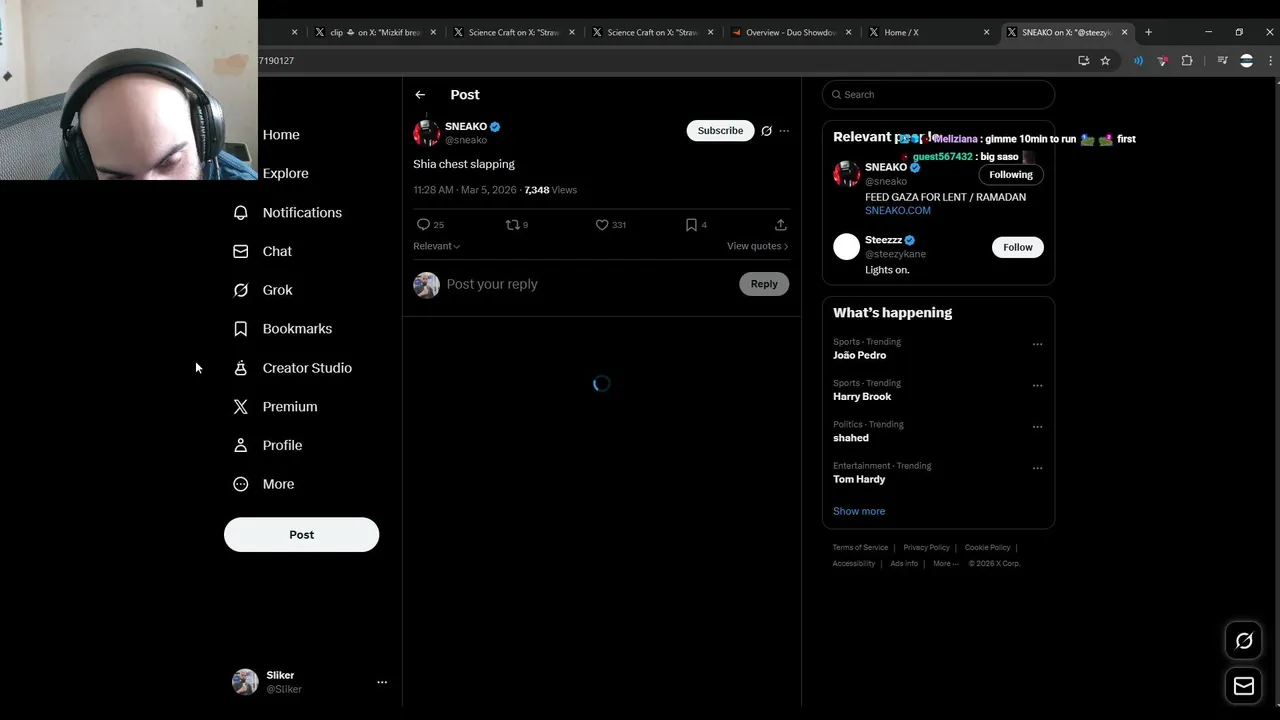Open Notifications bell icon

click(x=240, y=213)
